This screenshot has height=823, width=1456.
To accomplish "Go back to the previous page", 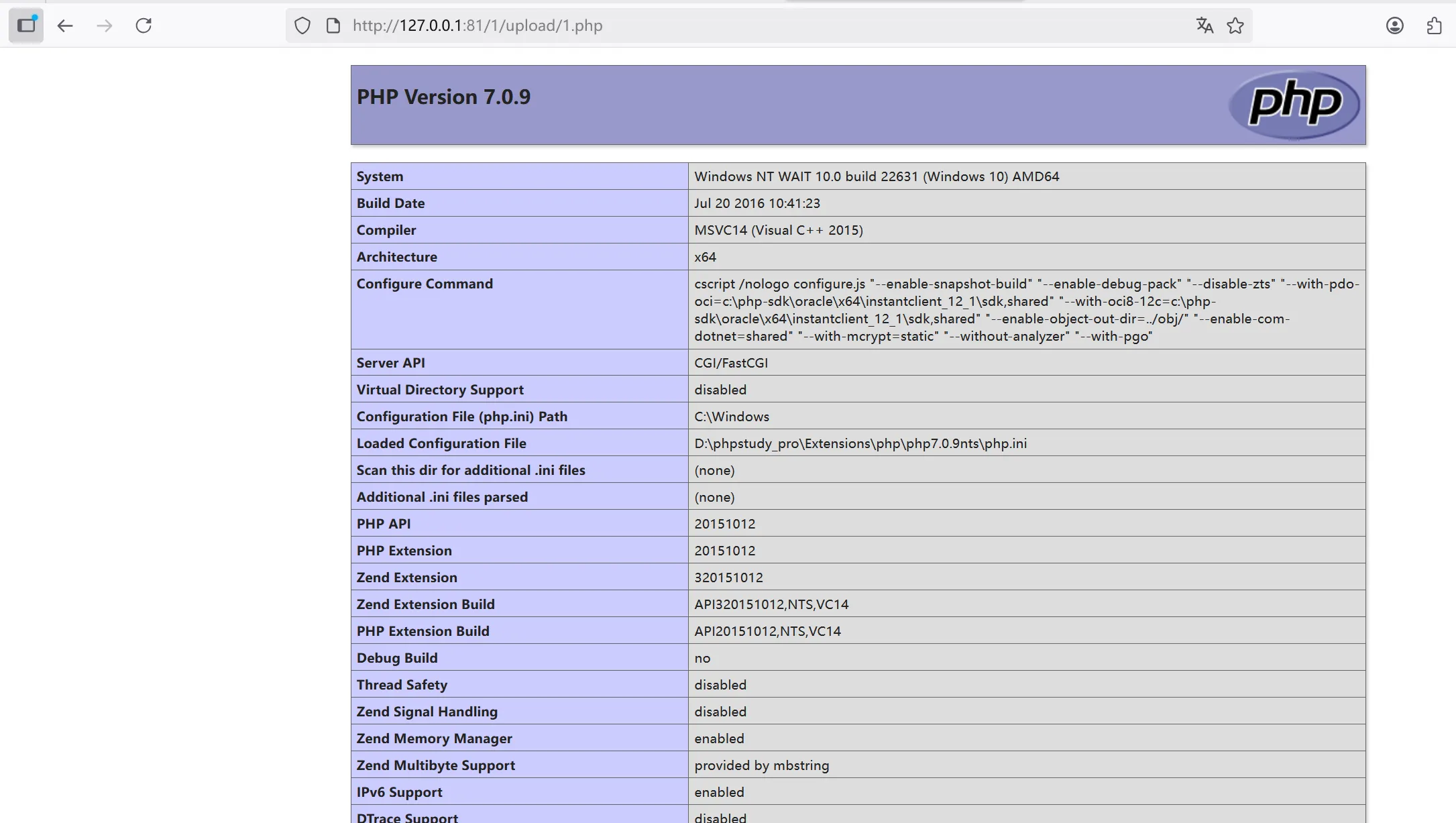I will (65, 25).
